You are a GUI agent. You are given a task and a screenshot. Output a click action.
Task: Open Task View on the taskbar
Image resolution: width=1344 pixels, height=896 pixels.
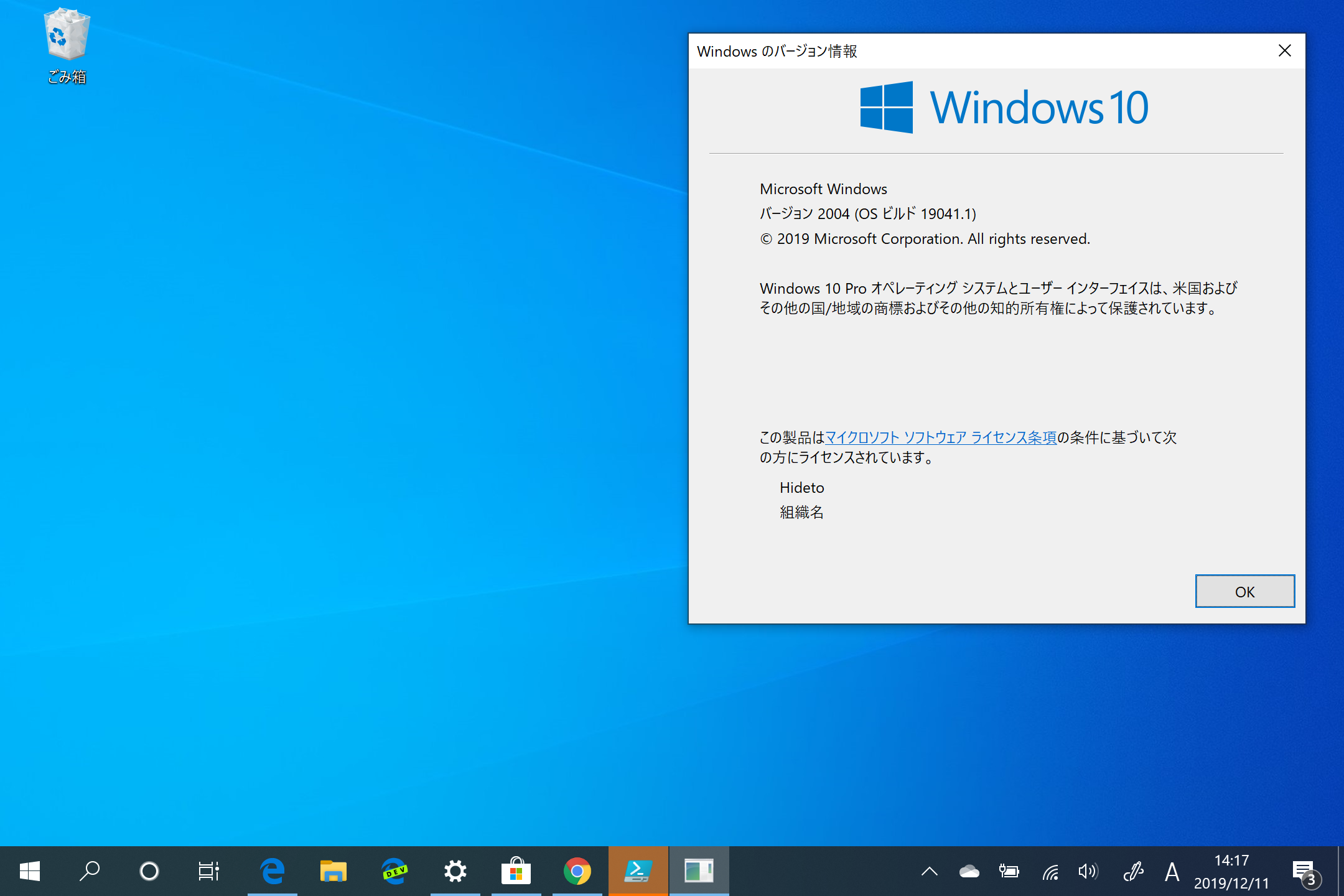point(208,871)
